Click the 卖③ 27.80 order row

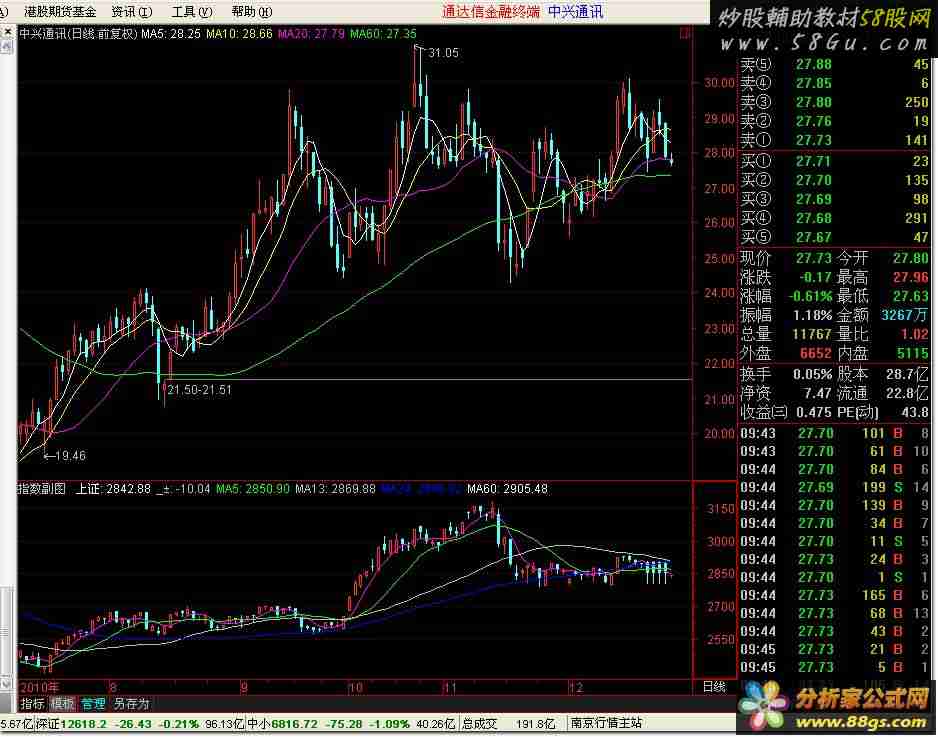[835, 102]
